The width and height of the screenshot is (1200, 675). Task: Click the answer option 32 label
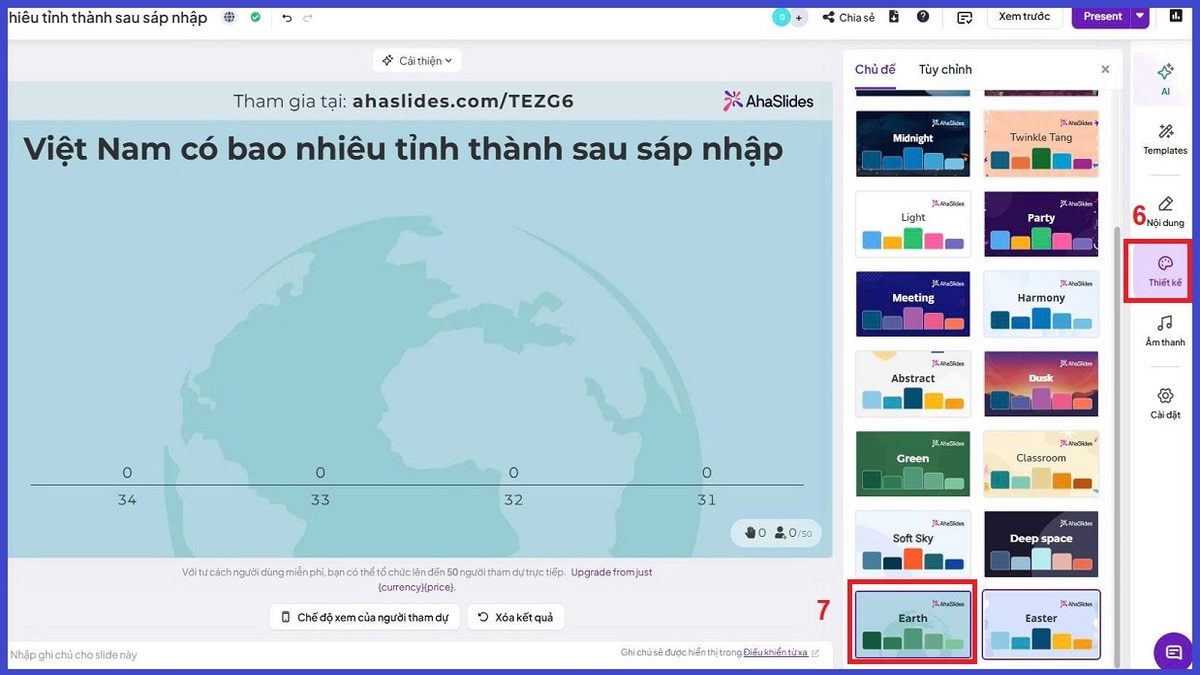[x=513, y=500]
